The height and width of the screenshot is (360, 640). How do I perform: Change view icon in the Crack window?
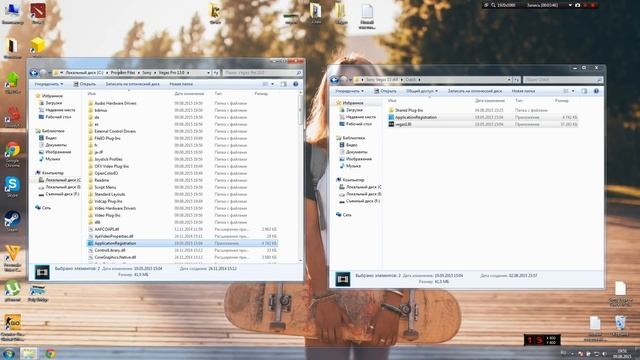(566, 91)
